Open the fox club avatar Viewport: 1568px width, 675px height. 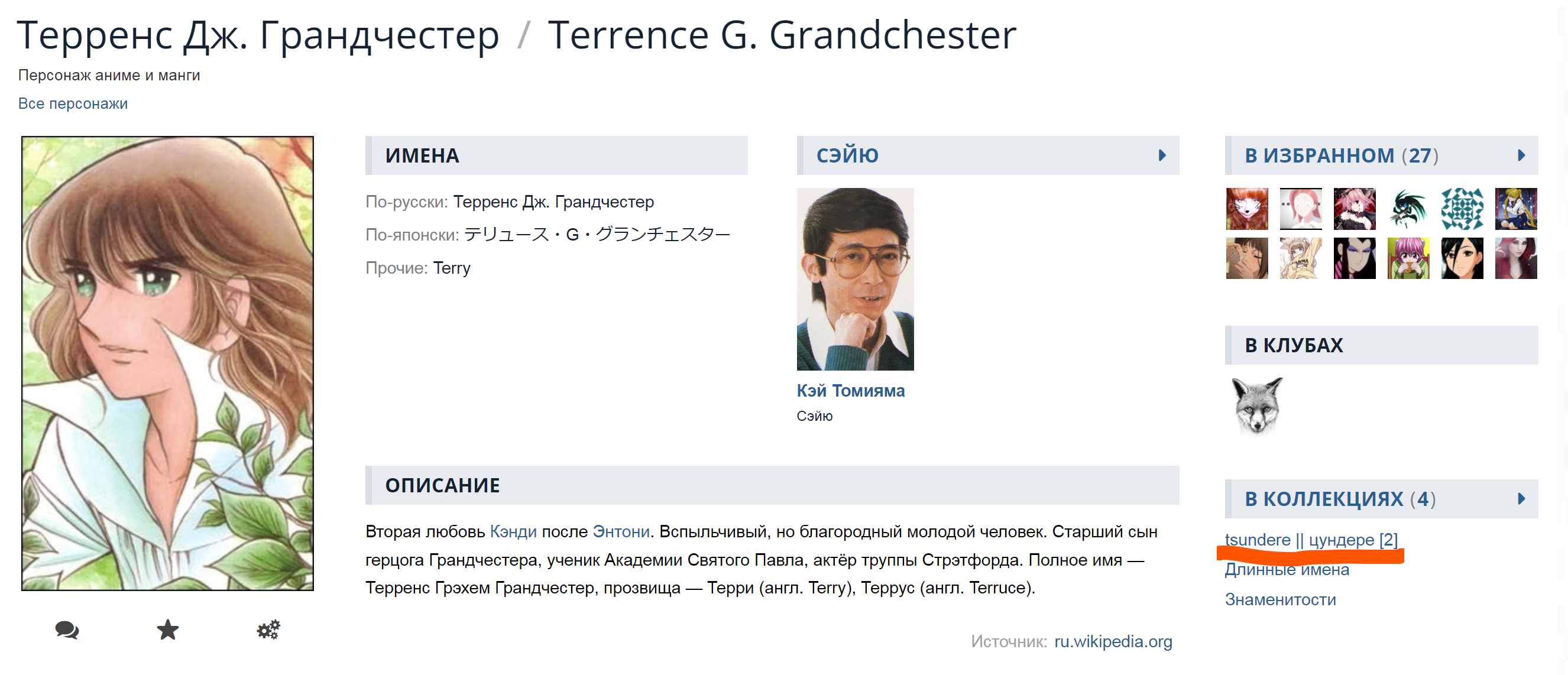tap(1257, 406)
